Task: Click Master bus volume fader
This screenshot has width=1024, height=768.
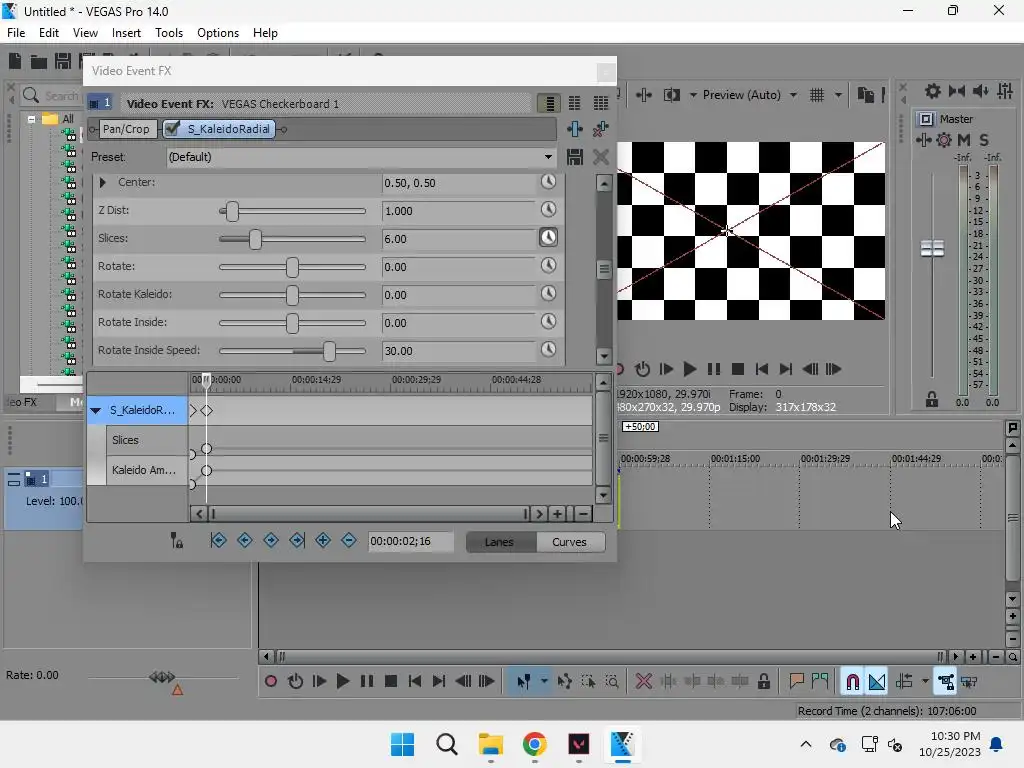Action: point(933,248)
